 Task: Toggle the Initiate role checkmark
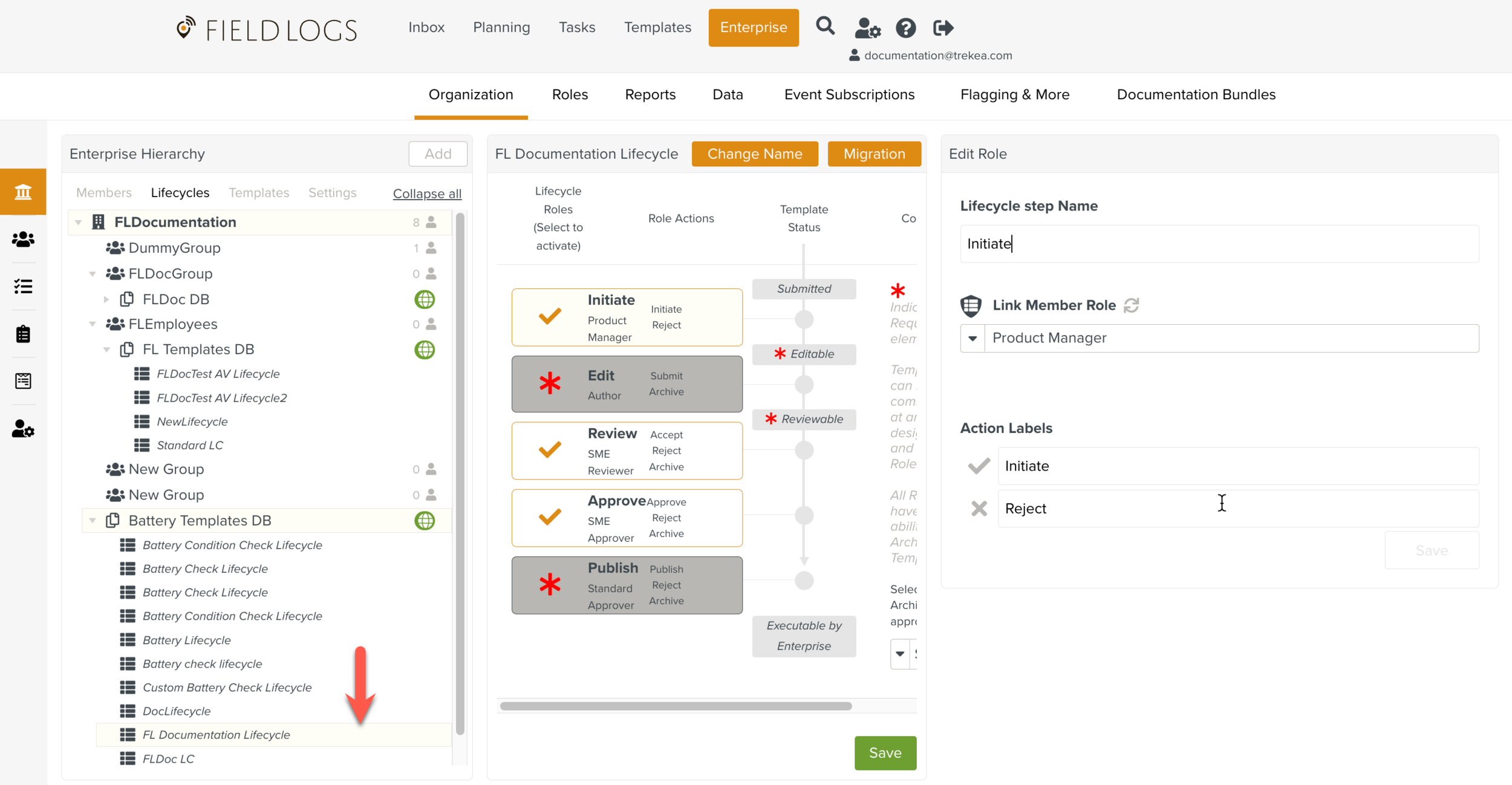click(x=550, y=316)
